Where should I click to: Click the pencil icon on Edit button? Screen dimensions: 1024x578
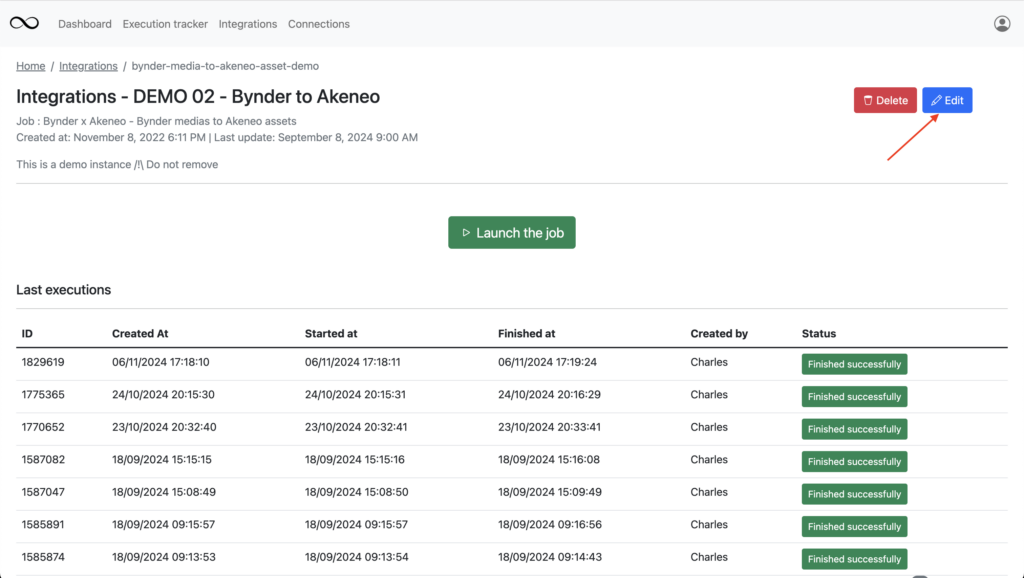pos(935,100)
